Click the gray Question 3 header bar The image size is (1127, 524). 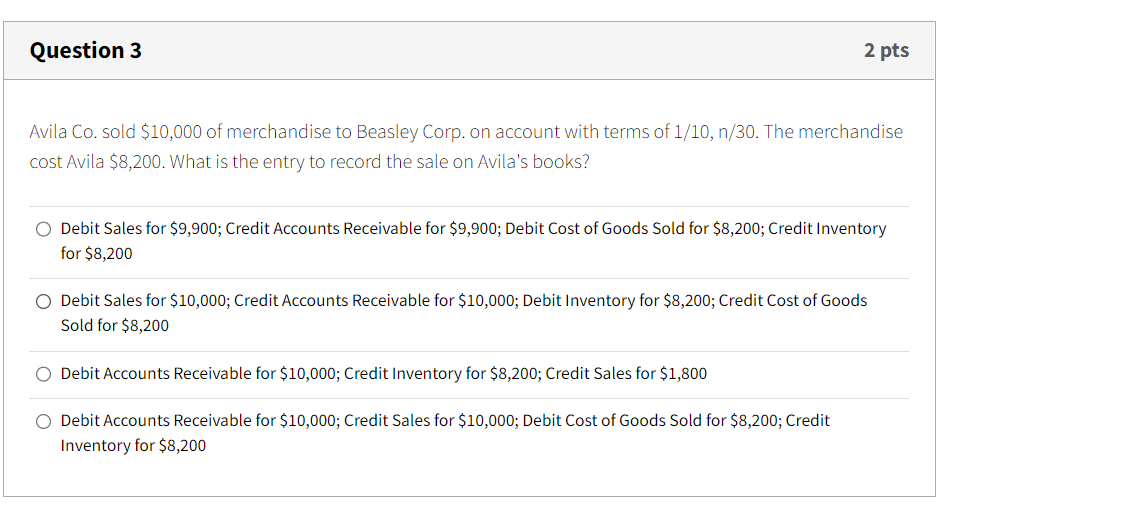point(469,50)
